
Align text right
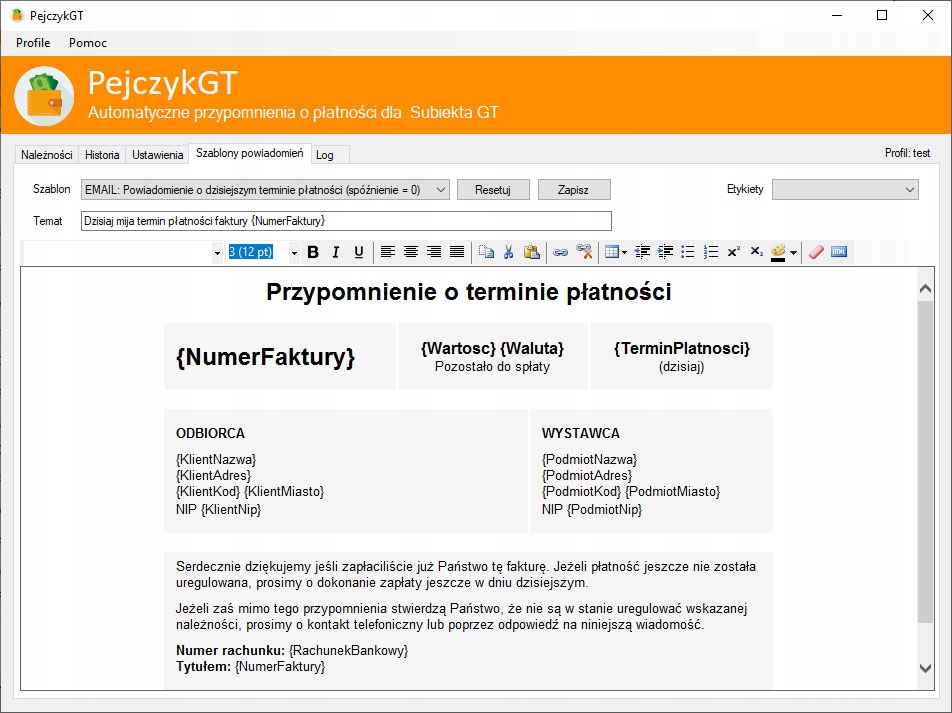coord(434,252)
